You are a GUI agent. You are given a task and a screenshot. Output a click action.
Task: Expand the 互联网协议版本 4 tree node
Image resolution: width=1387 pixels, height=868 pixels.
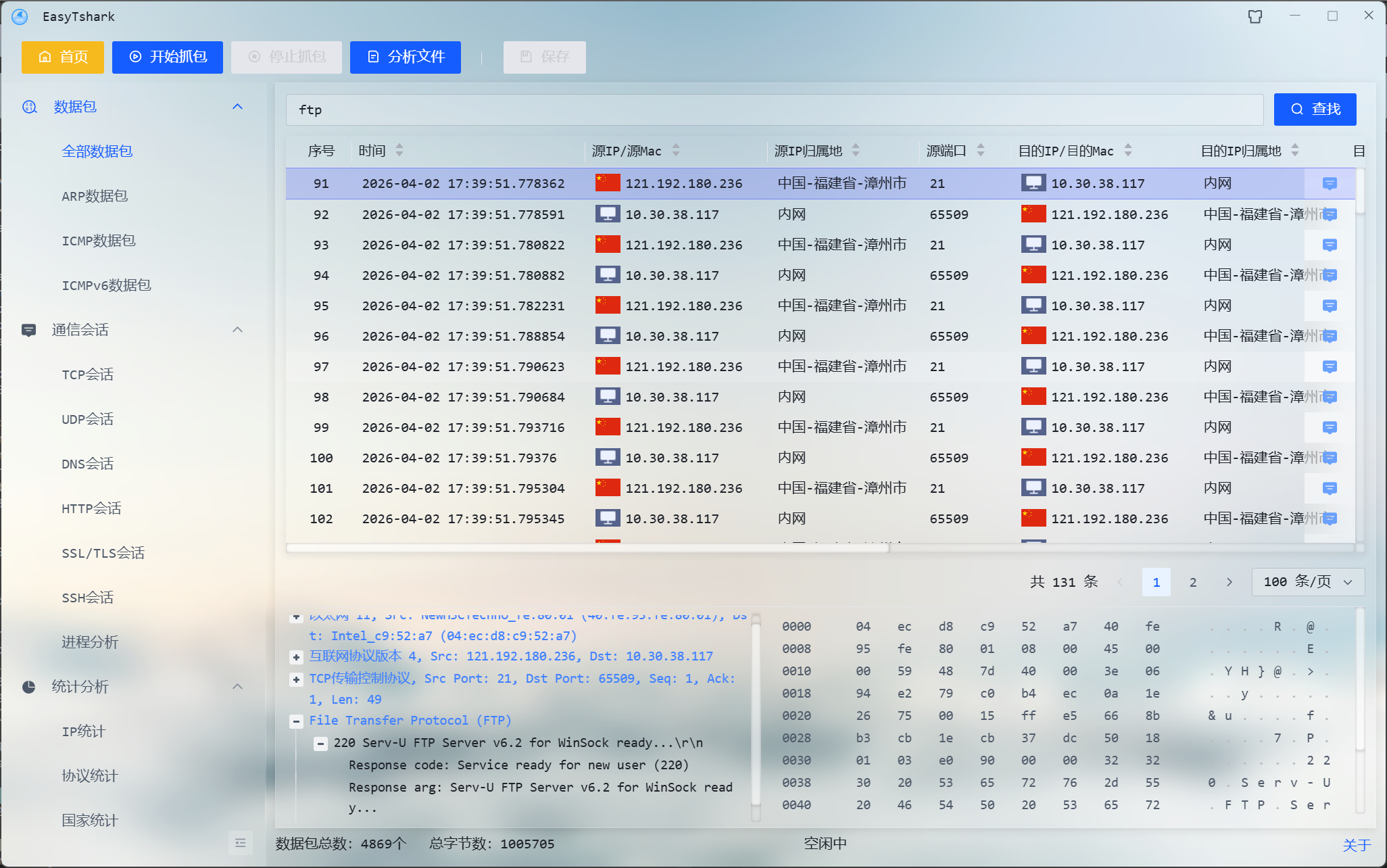(296, 657)
